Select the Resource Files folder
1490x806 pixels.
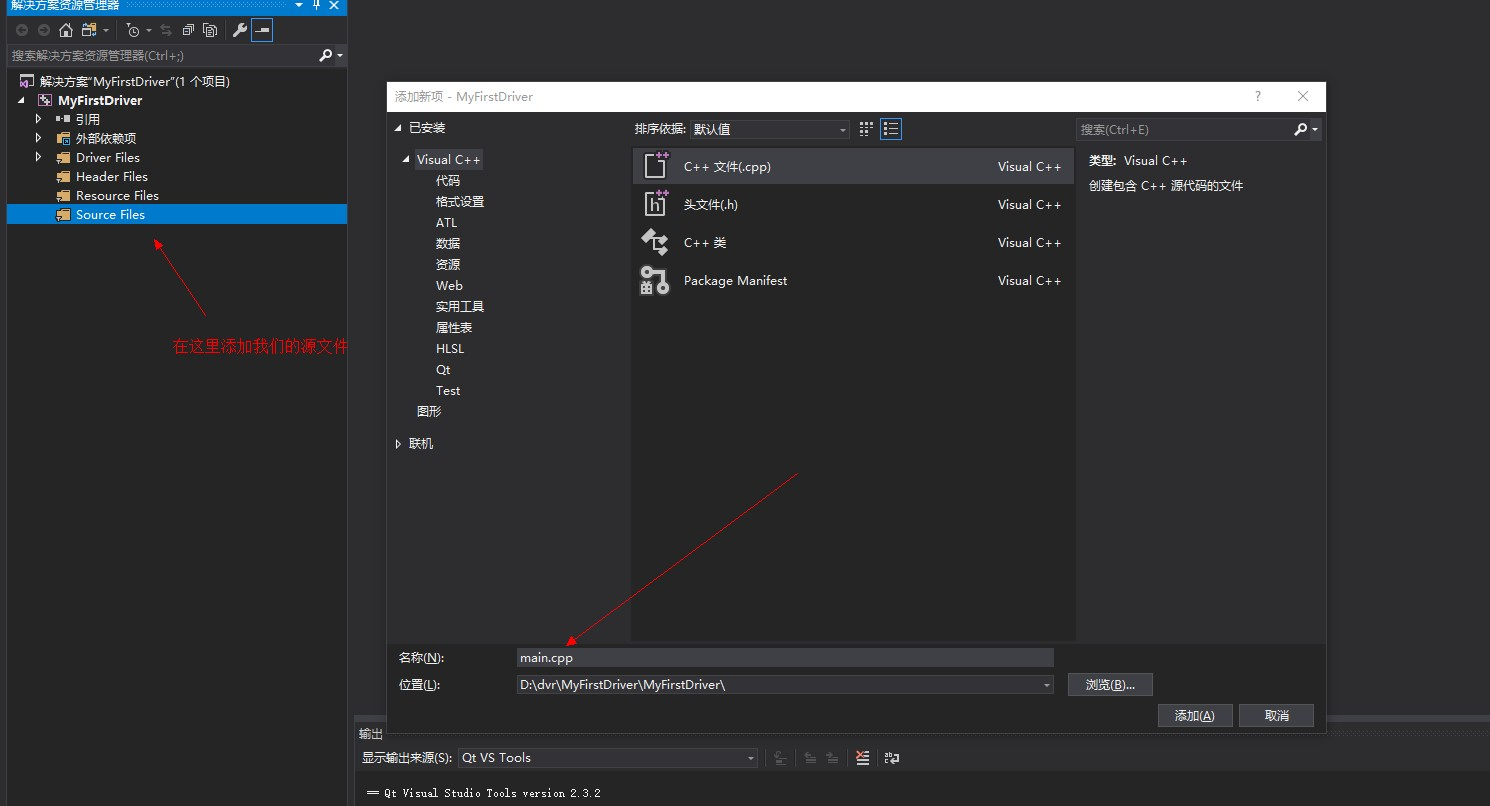point(117,195)
